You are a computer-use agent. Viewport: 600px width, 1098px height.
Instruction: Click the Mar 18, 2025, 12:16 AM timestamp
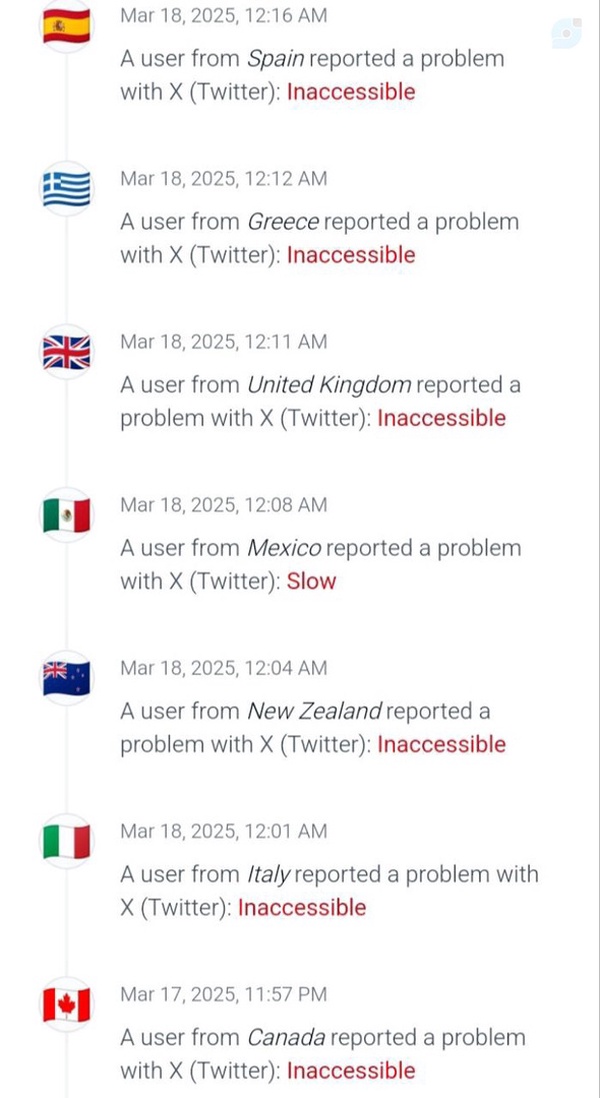coord(223,15)
